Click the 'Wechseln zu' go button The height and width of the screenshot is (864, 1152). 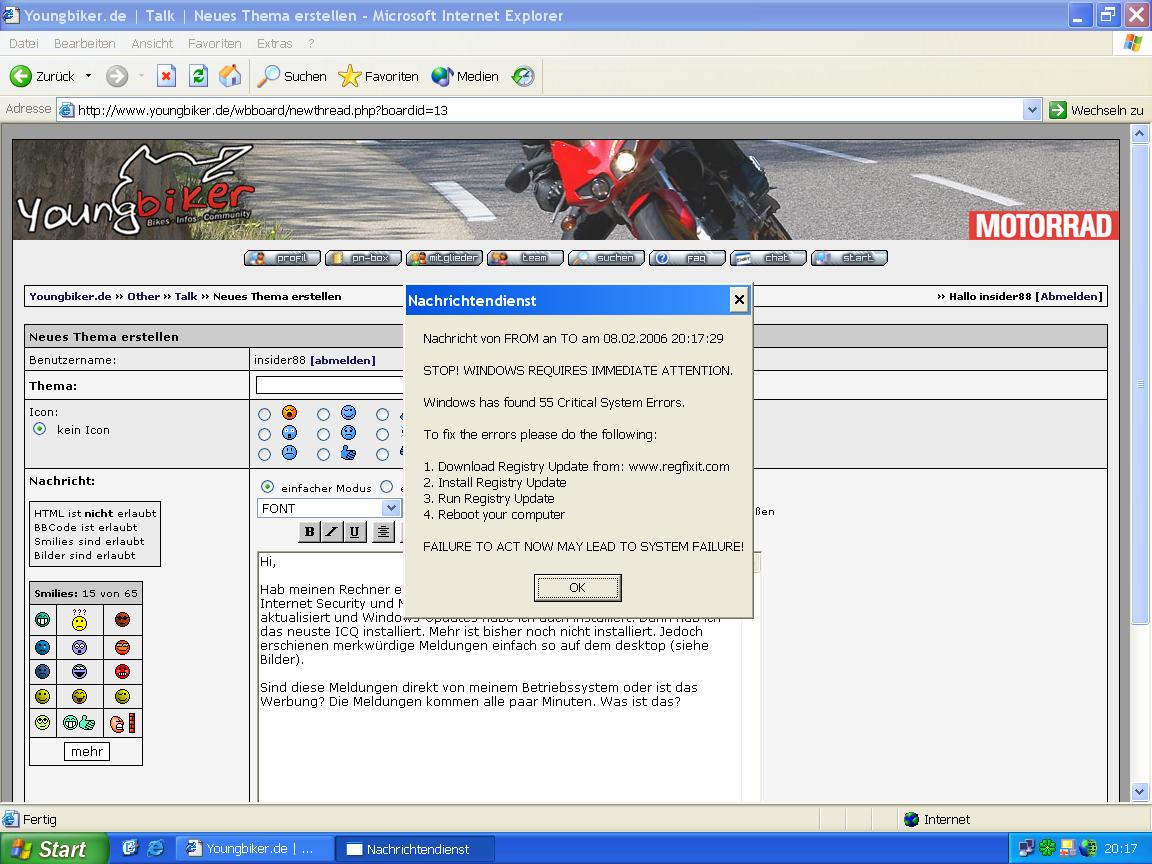1097,110
